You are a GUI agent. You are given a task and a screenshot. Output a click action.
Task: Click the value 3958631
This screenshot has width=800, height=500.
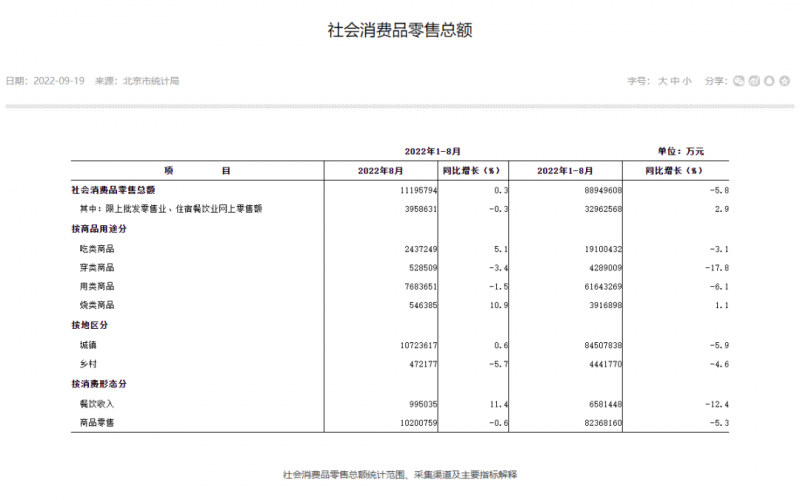pyautogui.click(x=421, y=209)
